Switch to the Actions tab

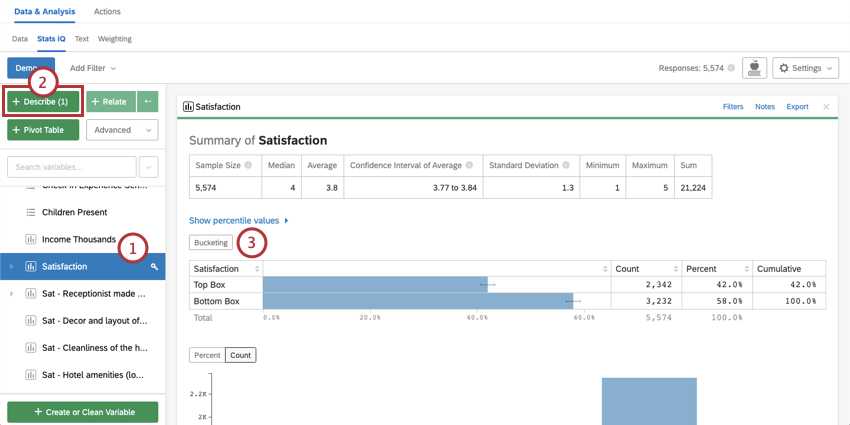(107, 11)
